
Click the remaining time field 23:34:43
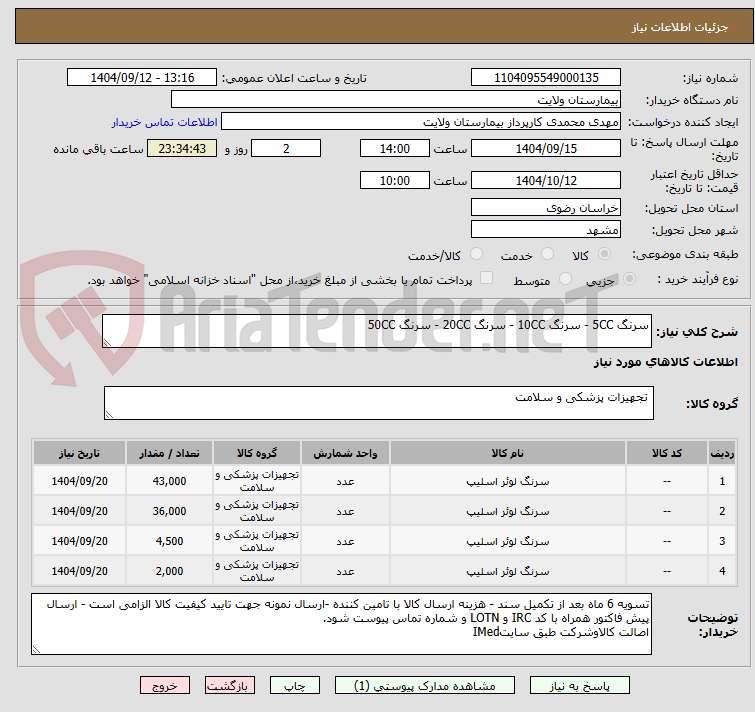(x=182, y=148)
